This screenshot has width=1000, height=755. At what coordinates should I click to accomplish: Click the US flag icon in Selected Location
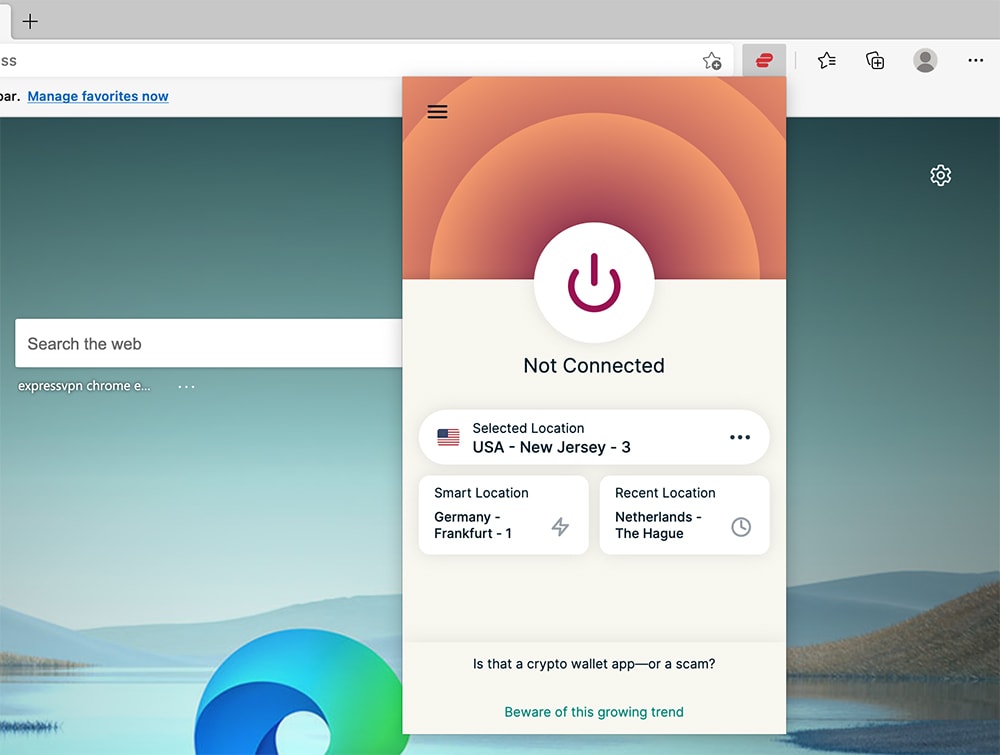448,437
